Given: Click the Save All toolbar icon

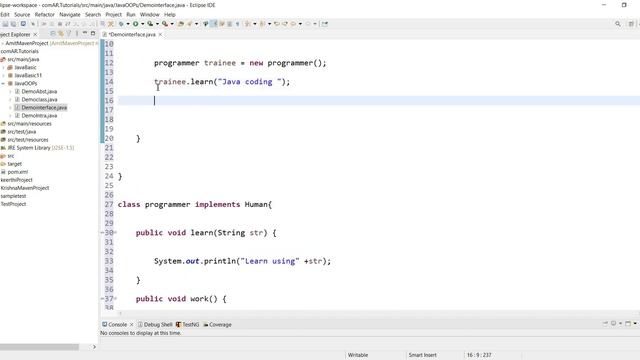Looking at the screenshot, I should [x=13, y=24].
